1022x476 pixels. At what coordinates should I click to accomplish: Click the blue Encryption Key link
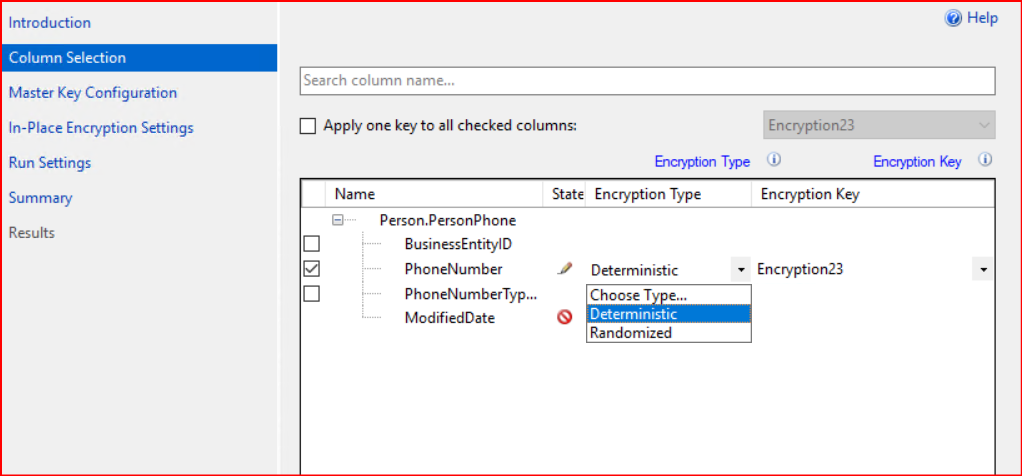[x=917, y=161]
